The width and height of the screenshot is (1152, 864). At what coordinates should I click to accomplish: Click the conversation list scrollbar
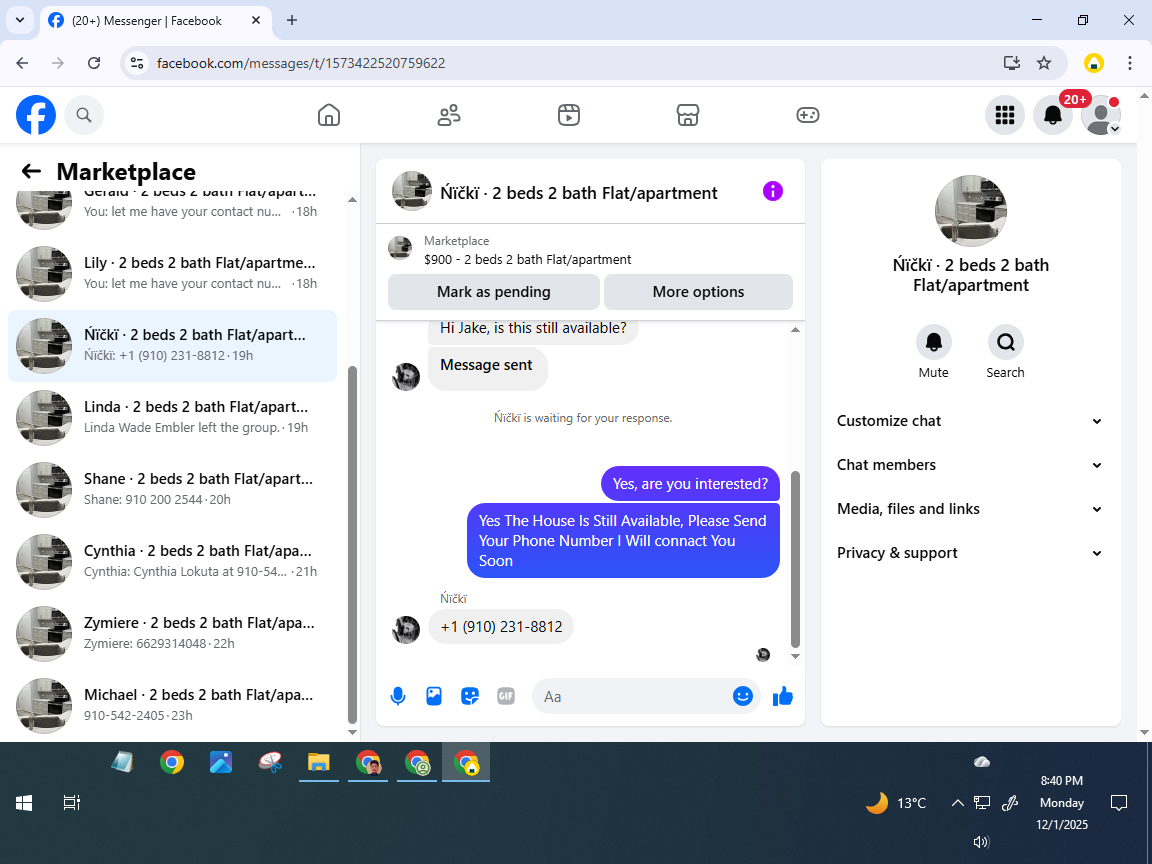[x=352, y=544]
